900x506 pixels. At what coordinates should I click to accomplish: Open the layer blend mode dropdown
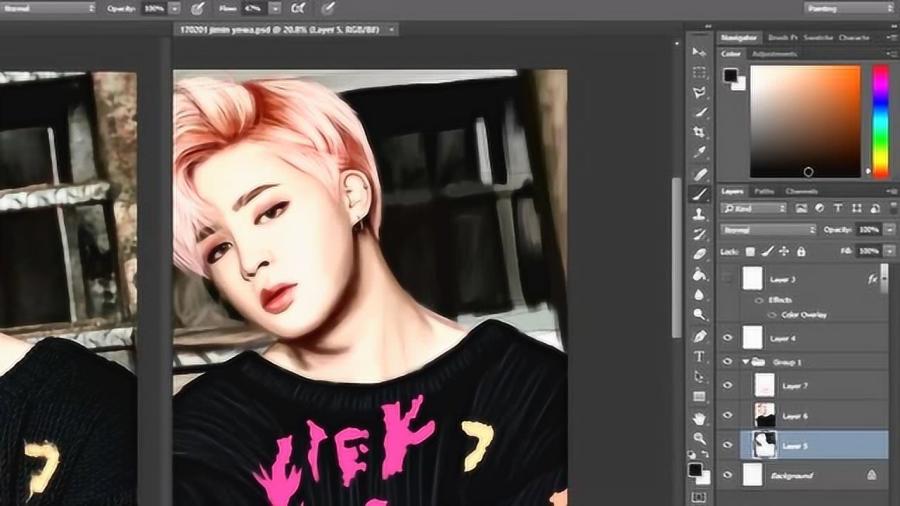click(768, 229)
